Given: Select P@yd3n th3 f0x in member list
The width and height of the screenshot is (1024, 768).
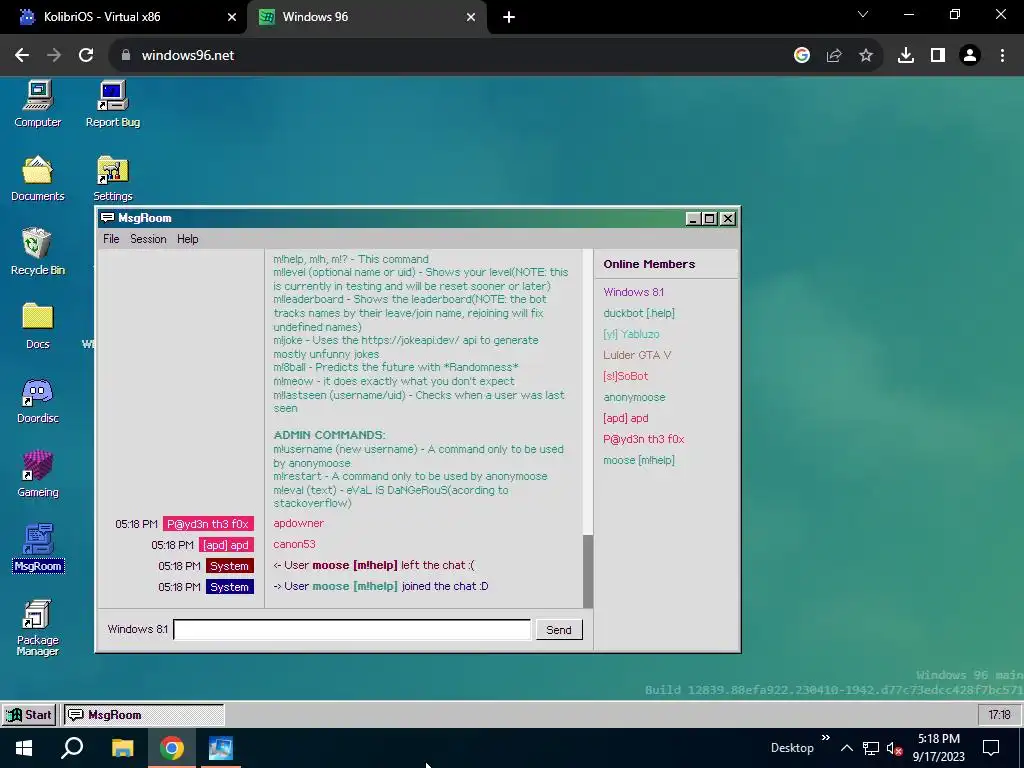Looking at the screenshot, I should (x=643, y=439).
